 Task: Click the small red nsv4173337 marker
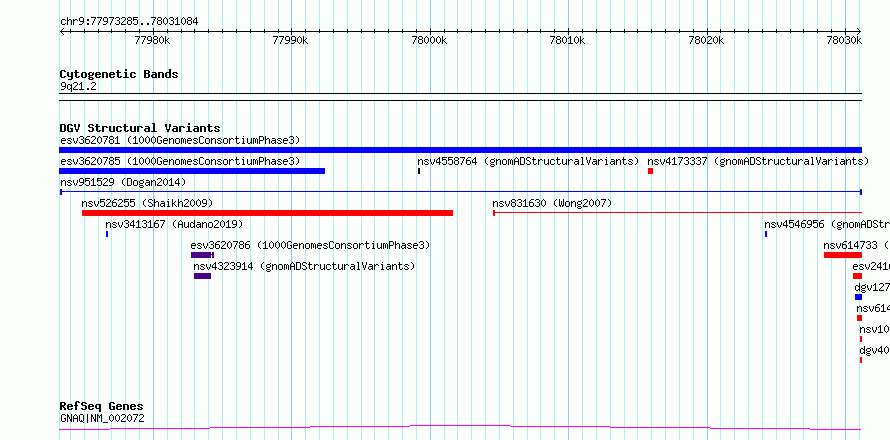click(x=650, y=171)
